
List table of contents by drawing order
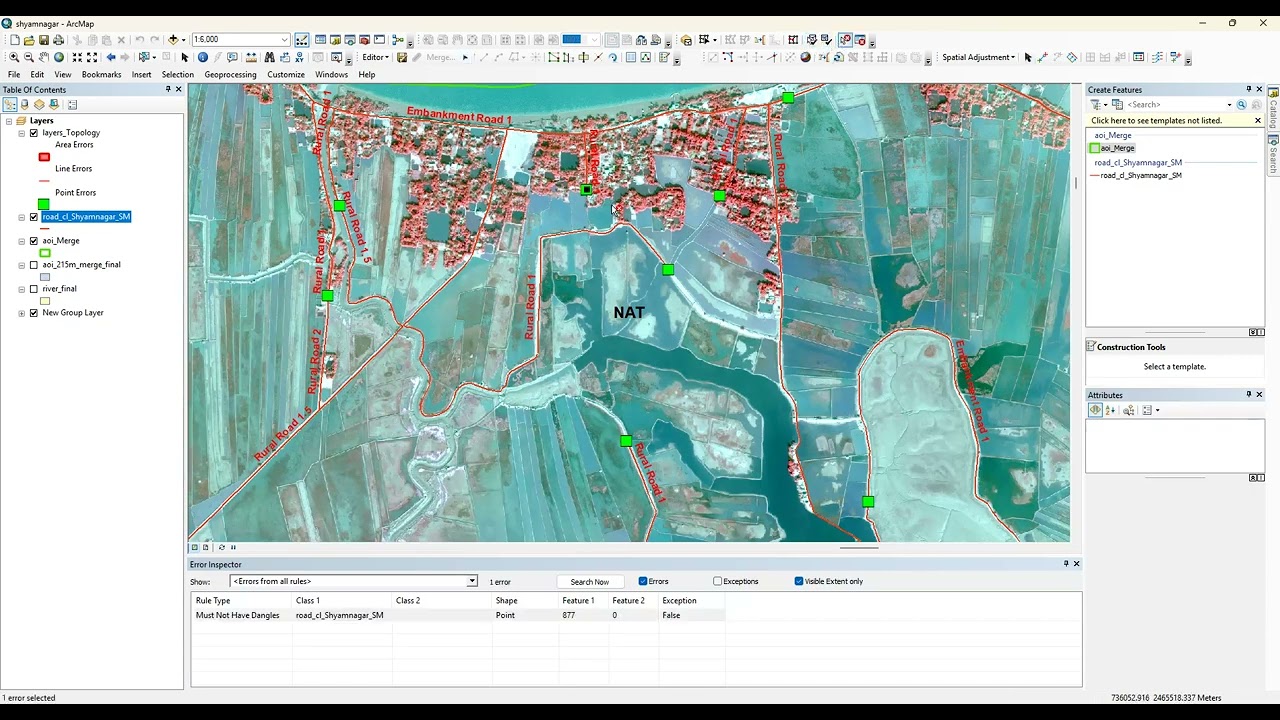click(x=9, y=104)
